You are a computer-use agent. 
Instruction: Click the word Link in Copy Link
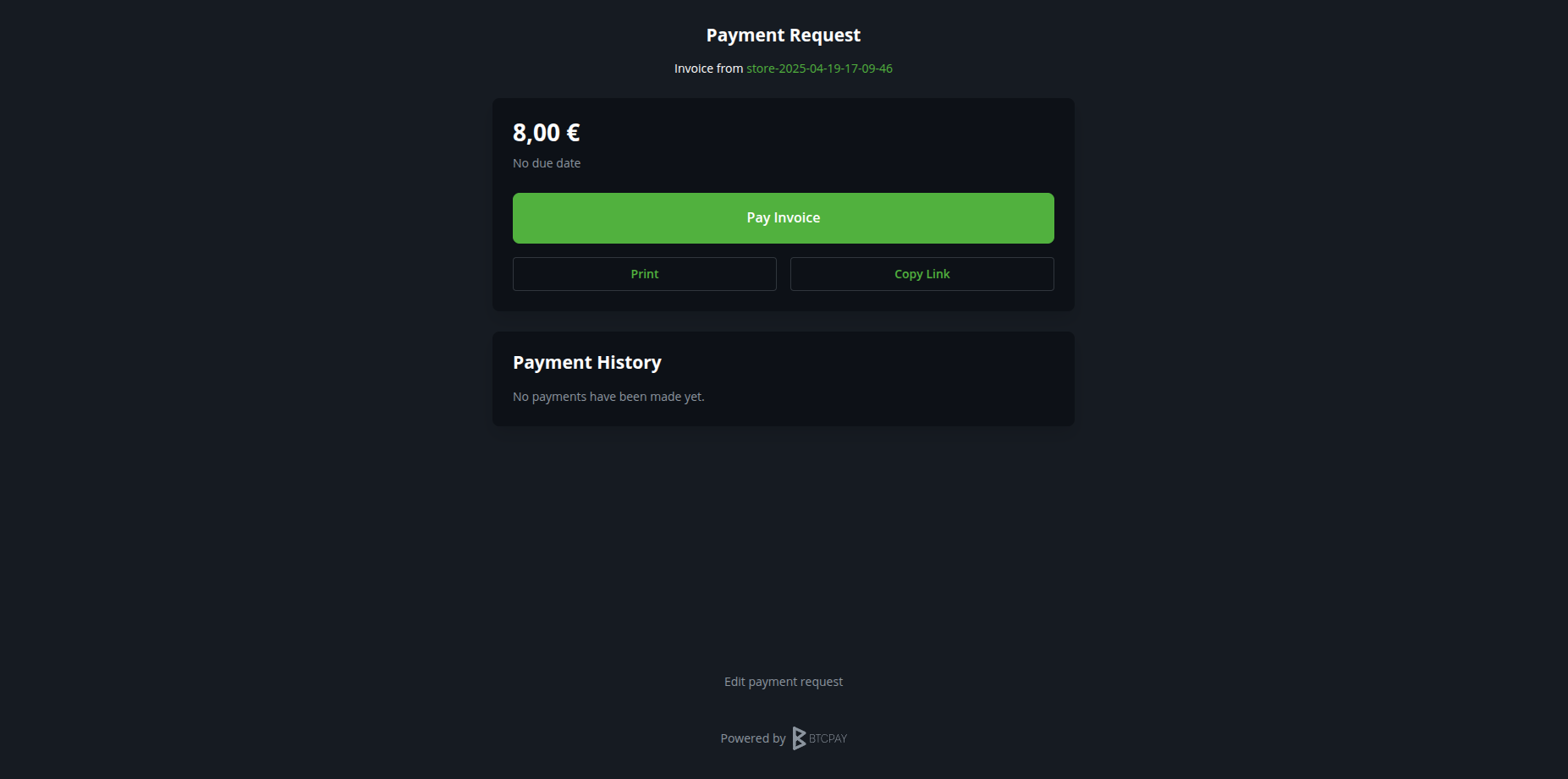click(938, 274)
